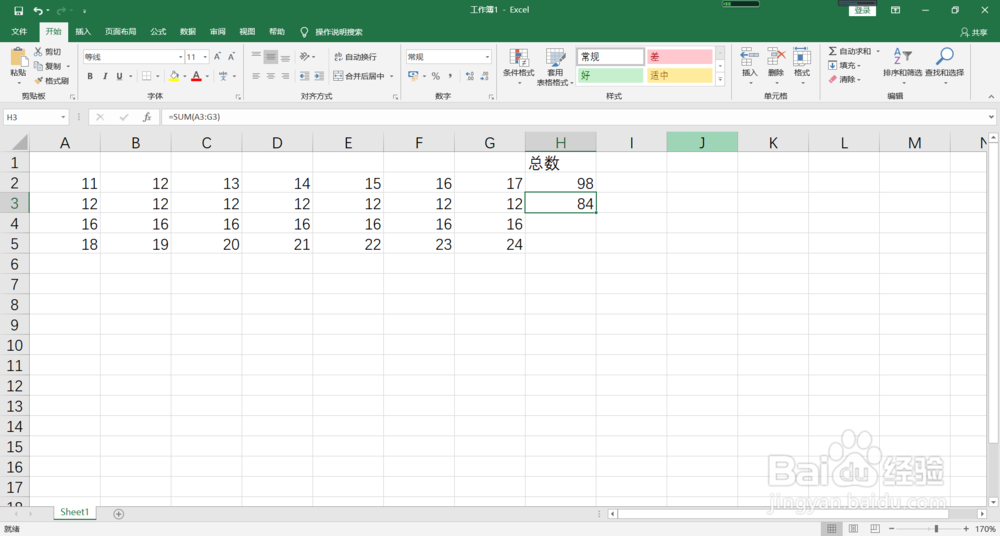Viewport: 1000px width, 536px height.
Task: Toggle Underline formatting
Action: click(119, 76)
